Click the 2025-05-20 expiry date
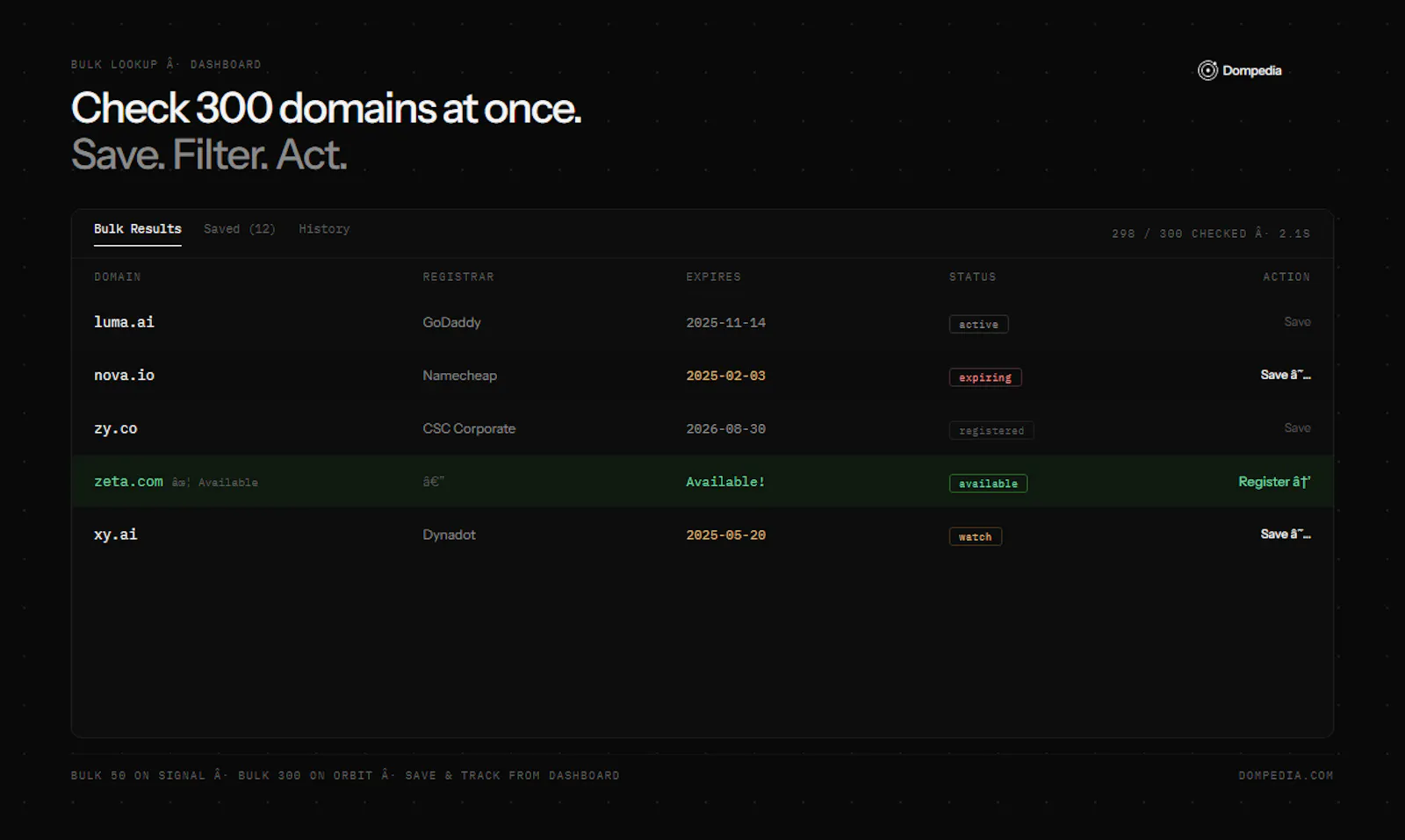The height and width of the screenshot is (840, 1405). (x=725, y=535)
